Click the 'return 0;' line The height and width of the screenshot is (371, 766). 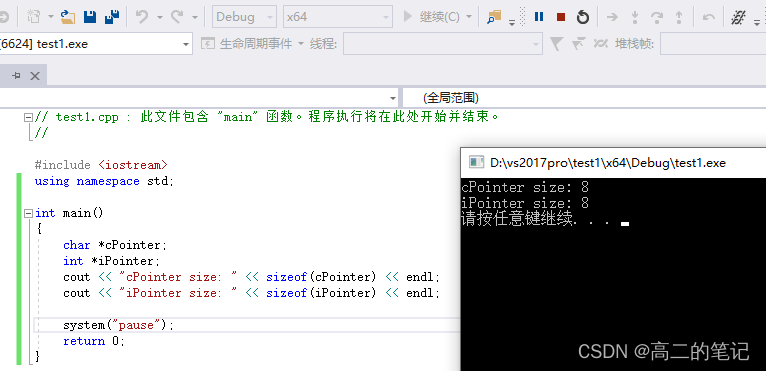click(x=94, y=341)
